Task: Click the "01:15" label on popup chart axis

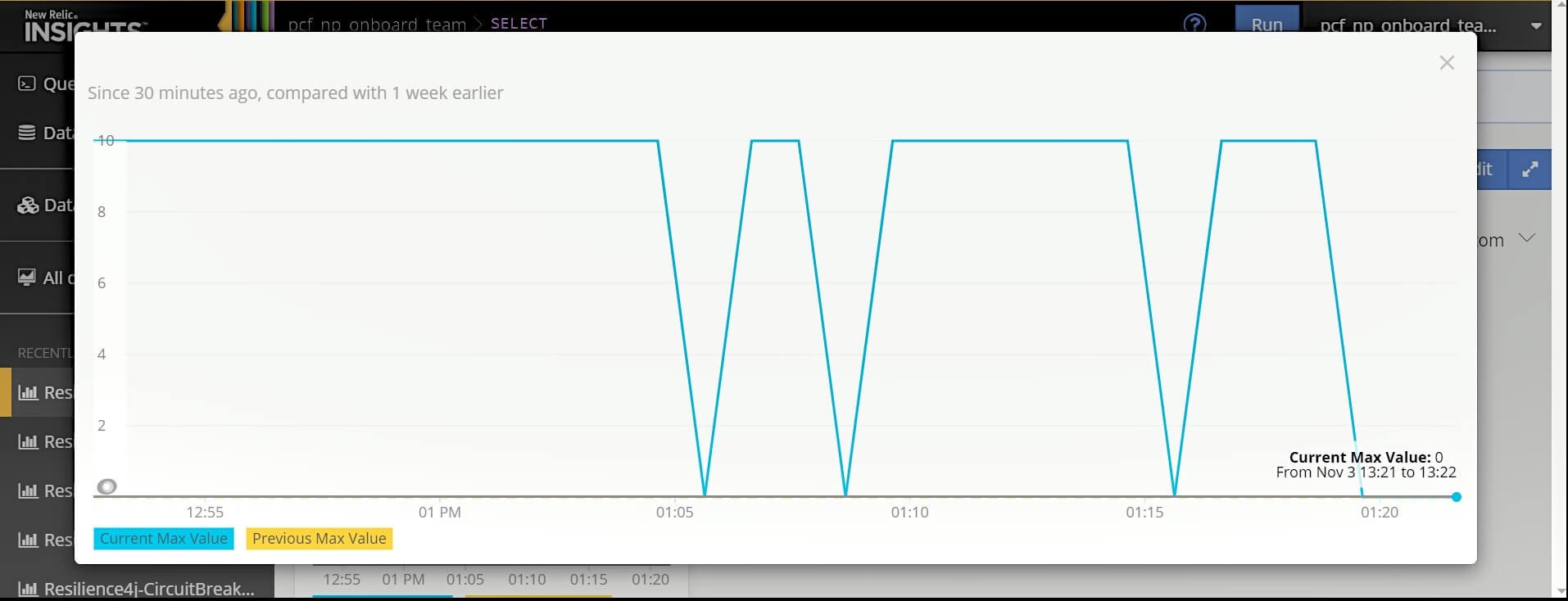Action: (1144, 513)
